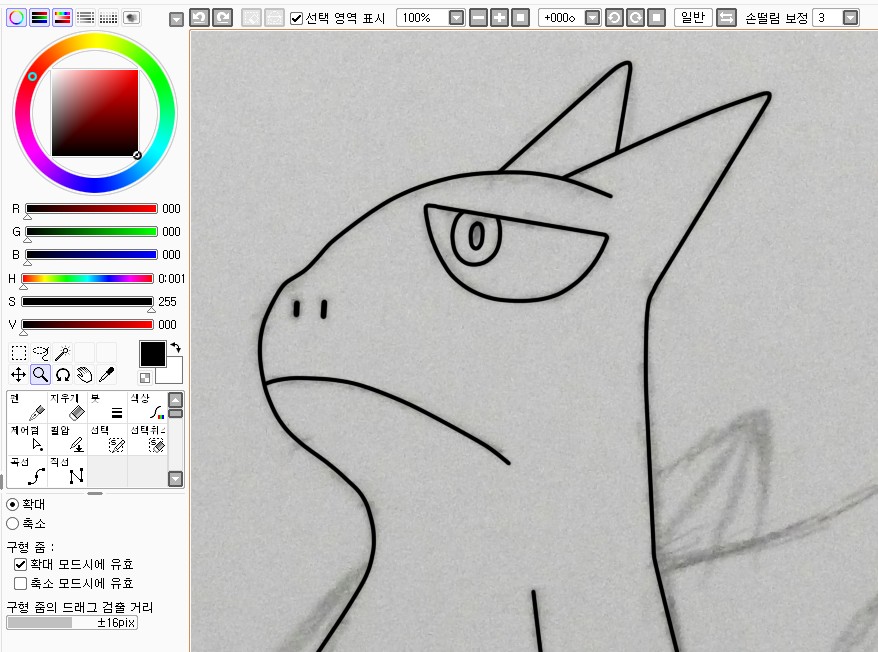Select the 축소 radio button
This screenshot has width=878, height=652.
12,524
